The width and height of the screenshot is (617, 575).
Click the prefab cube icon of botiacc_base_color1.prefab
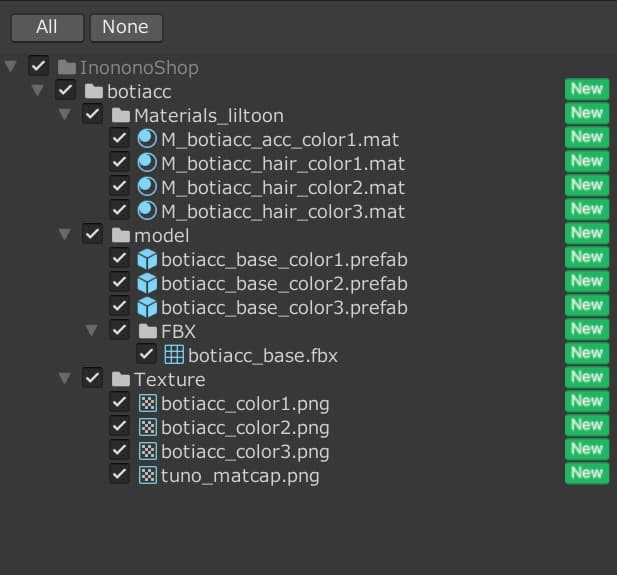147,259
